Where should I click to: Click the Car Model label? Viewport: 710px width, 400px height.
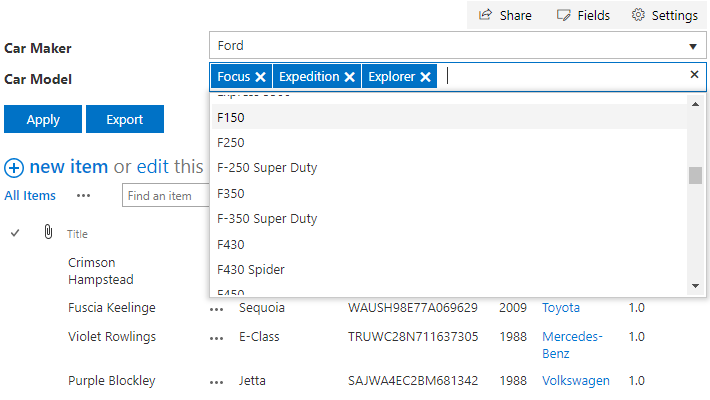[38, 79]
